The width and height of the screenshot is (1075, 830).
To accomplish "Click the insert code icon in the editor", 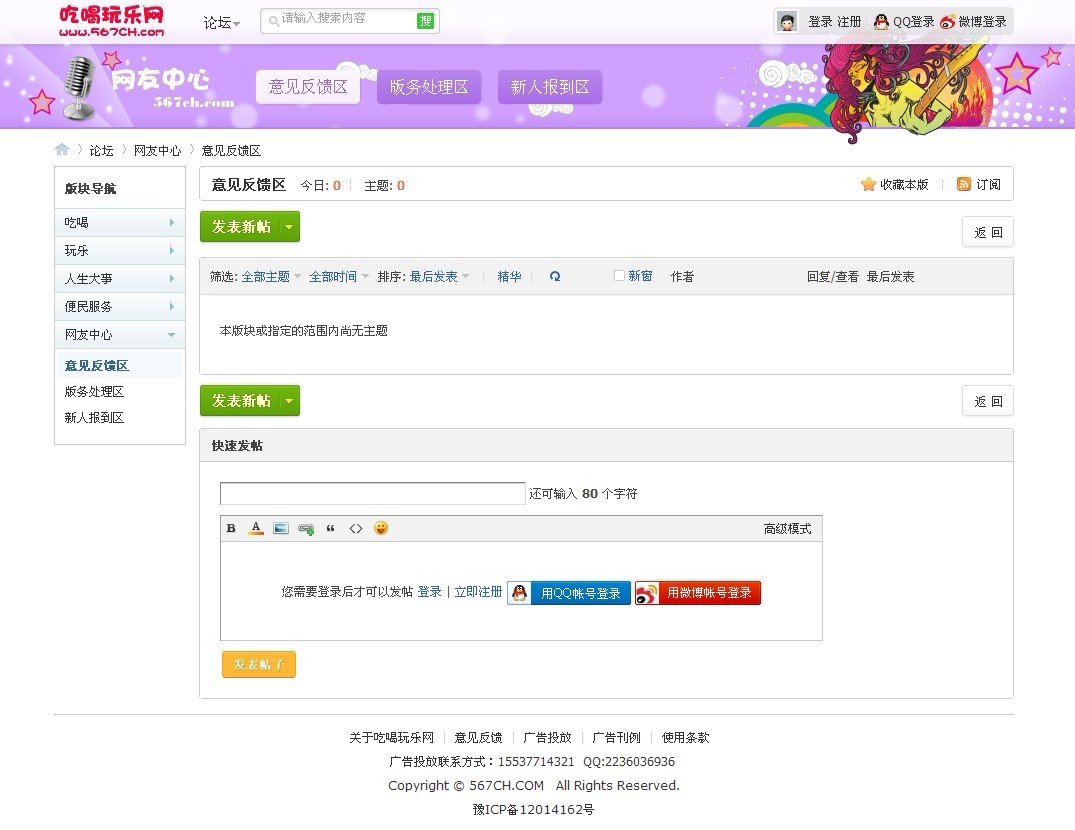I will [356, 528].
